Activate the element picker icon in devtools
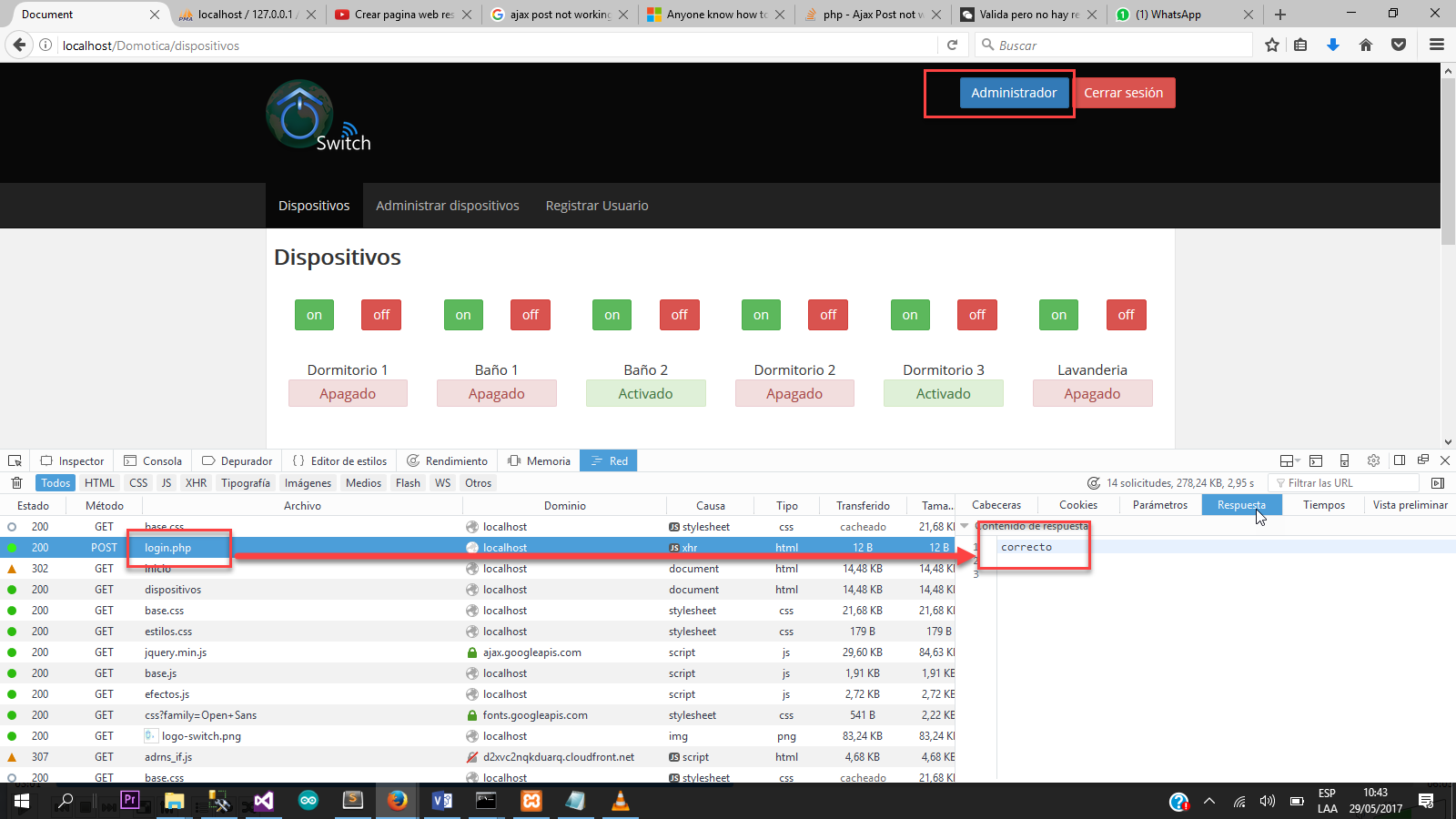Viewport: 1456px width, 819px height. 15,460
